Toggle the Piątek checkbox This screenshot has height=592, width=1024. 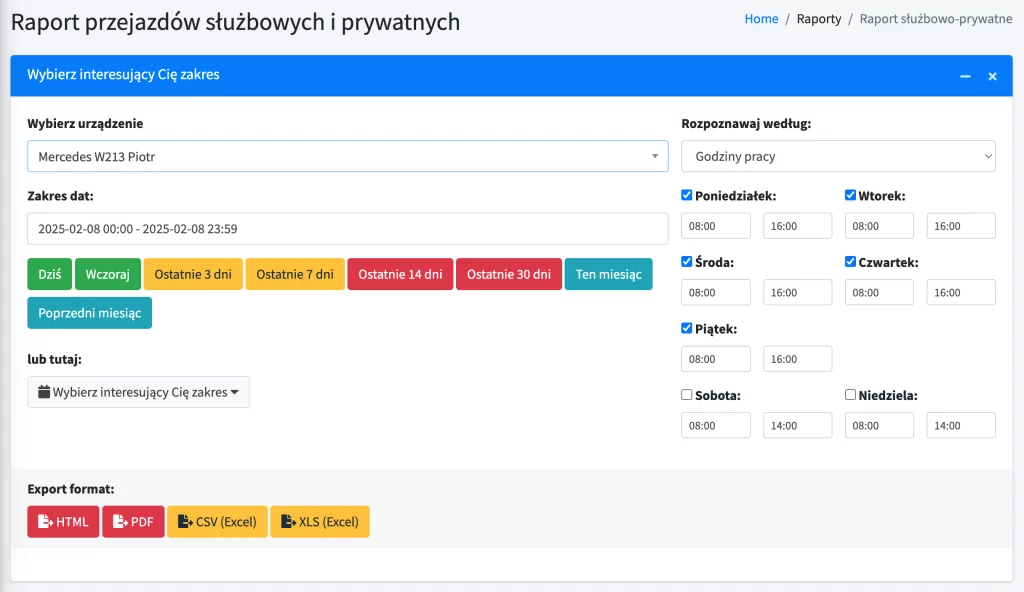pos(686,328)
